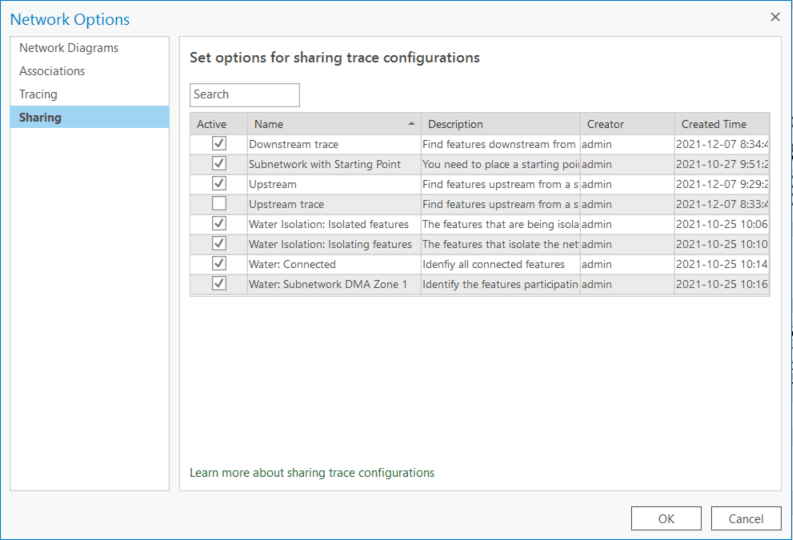Uncheck Active for Subnetwork with Starting Point

tap(219, 164)
